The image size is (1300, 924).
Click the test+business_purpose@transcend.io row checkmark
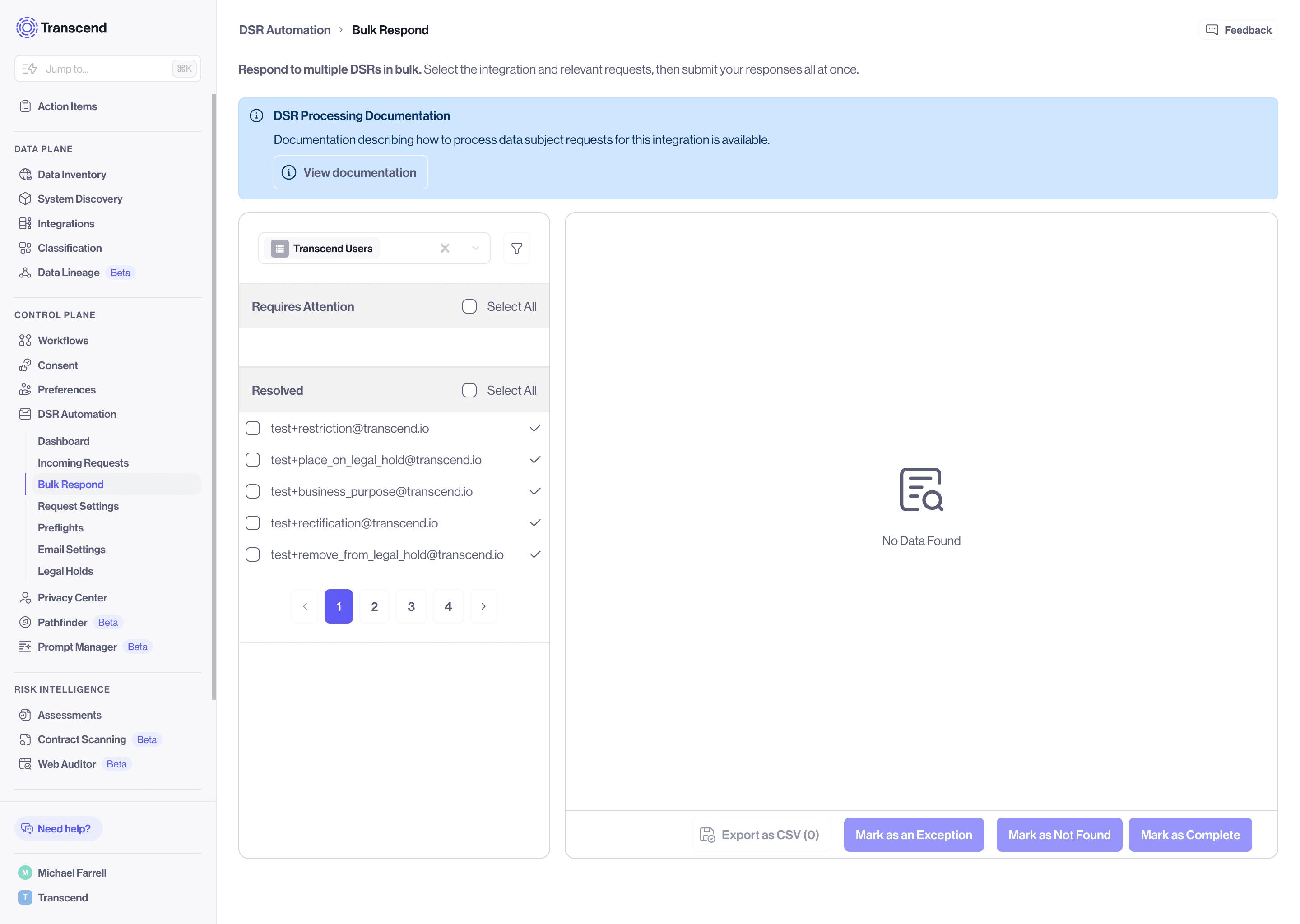point(535,492)
